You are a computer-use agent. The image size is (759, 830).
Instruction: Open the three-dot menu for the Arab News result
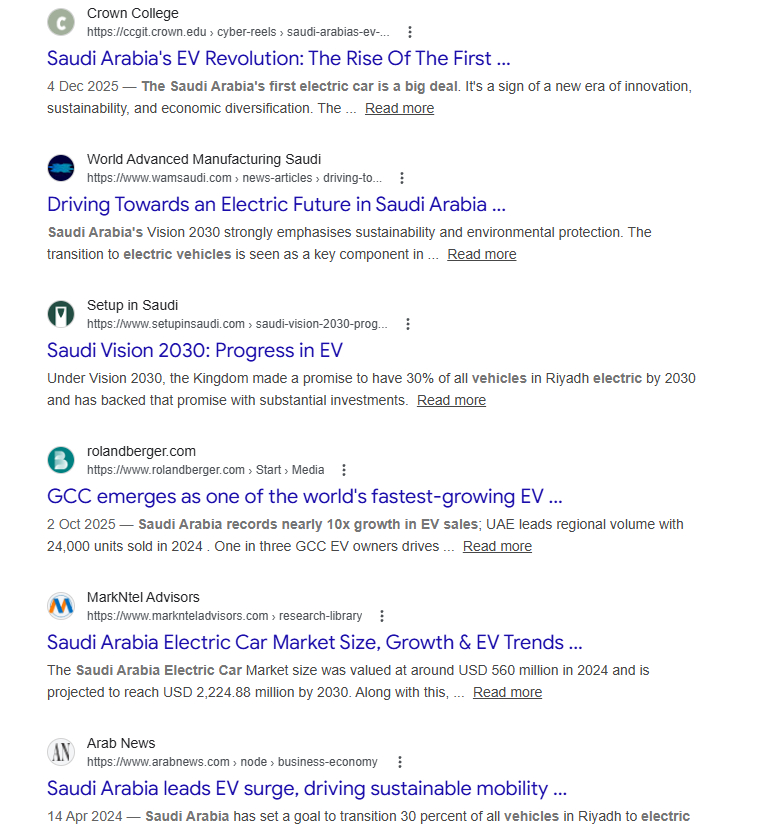click(398, 762)
